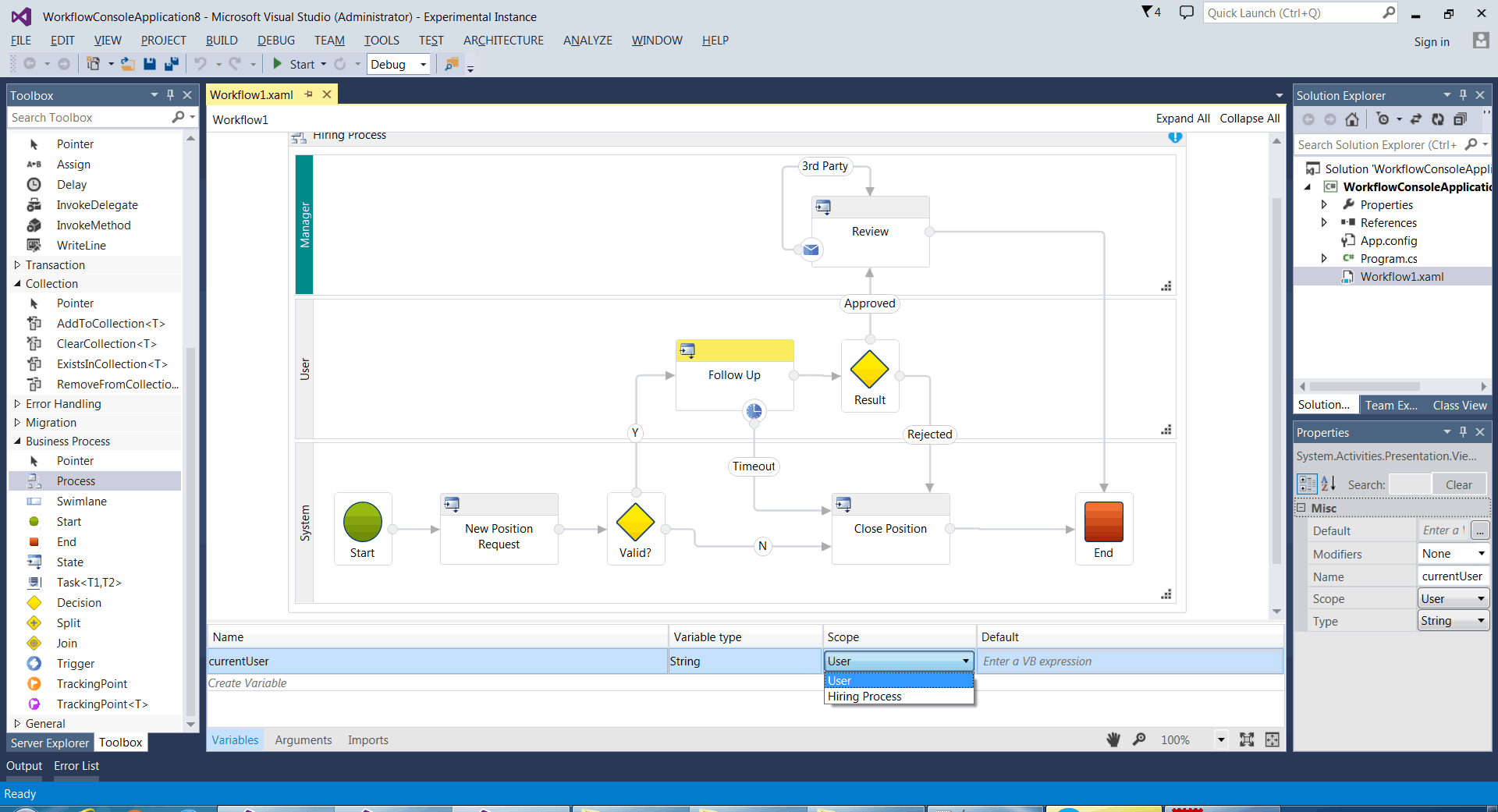The height and width of the screenshot is (812, 1498).
Task: Click the Find in Files toolbar icon
Action: 452,64
